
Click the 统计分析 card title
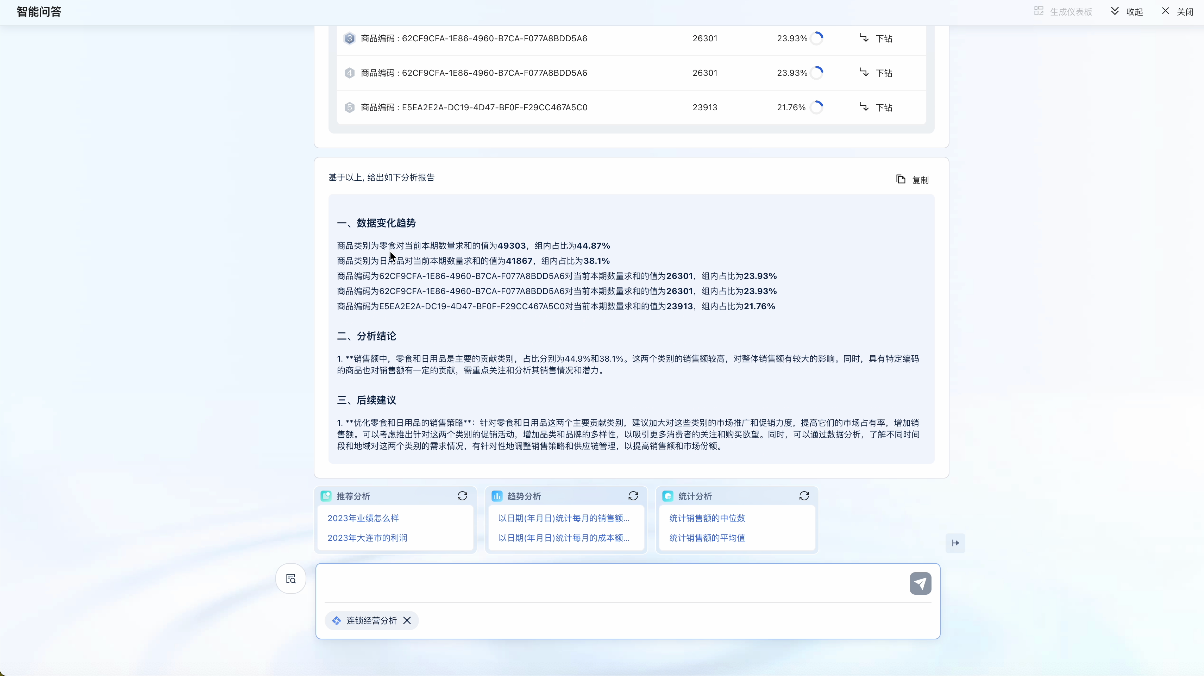point(695,496)
